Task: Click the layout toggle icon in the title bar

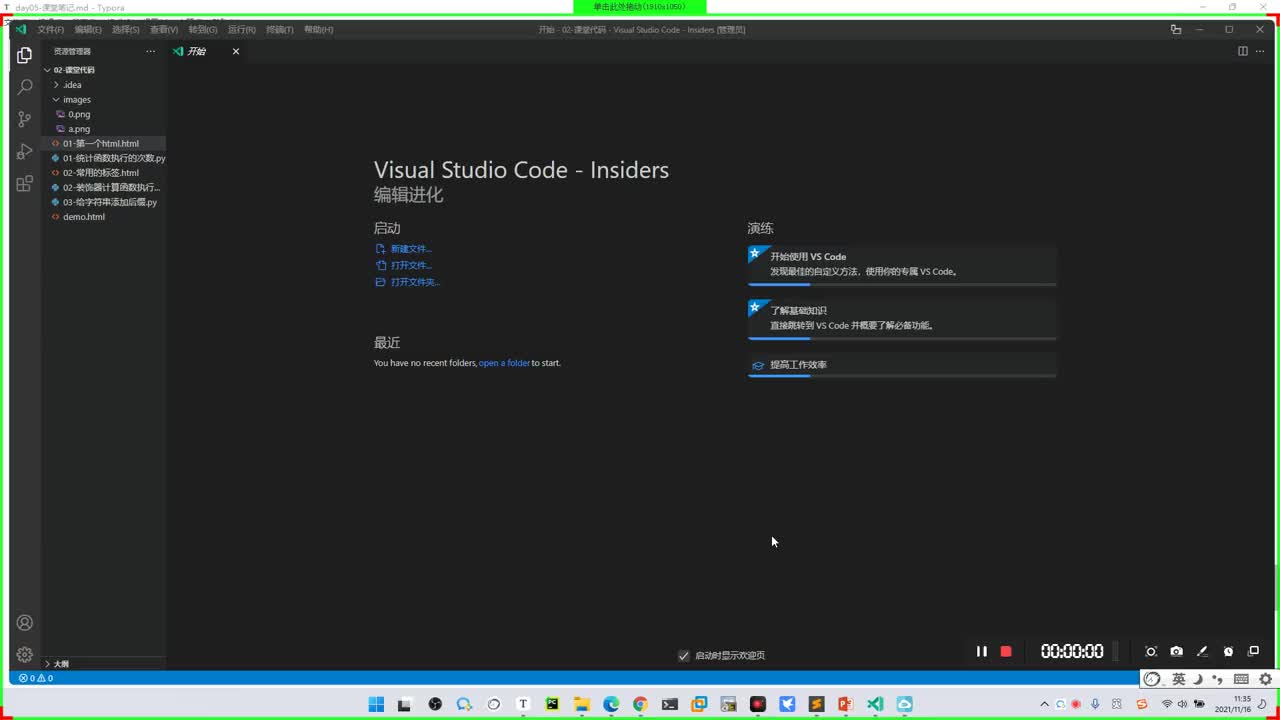Action: (x=1176, y=29)
